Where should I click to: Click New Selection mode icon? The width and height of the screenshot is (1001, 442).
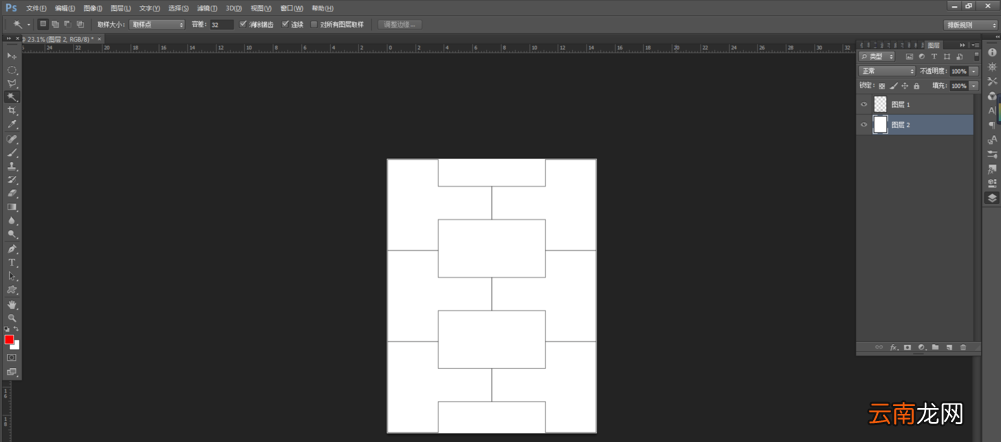[x=43, y=24]
